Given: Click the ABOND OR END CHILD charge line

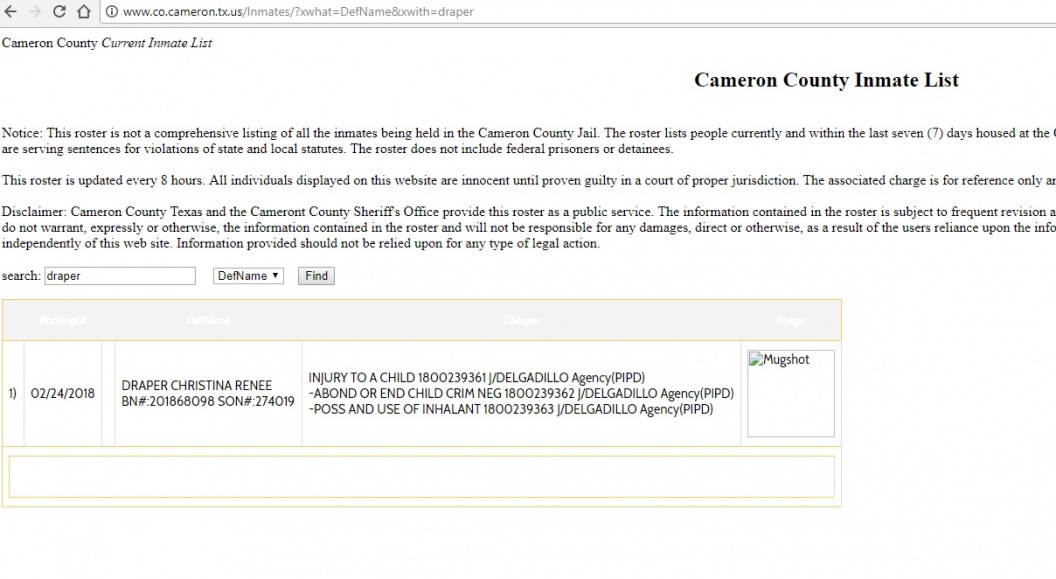Looking at the screenshot, I should coord(521,393).
